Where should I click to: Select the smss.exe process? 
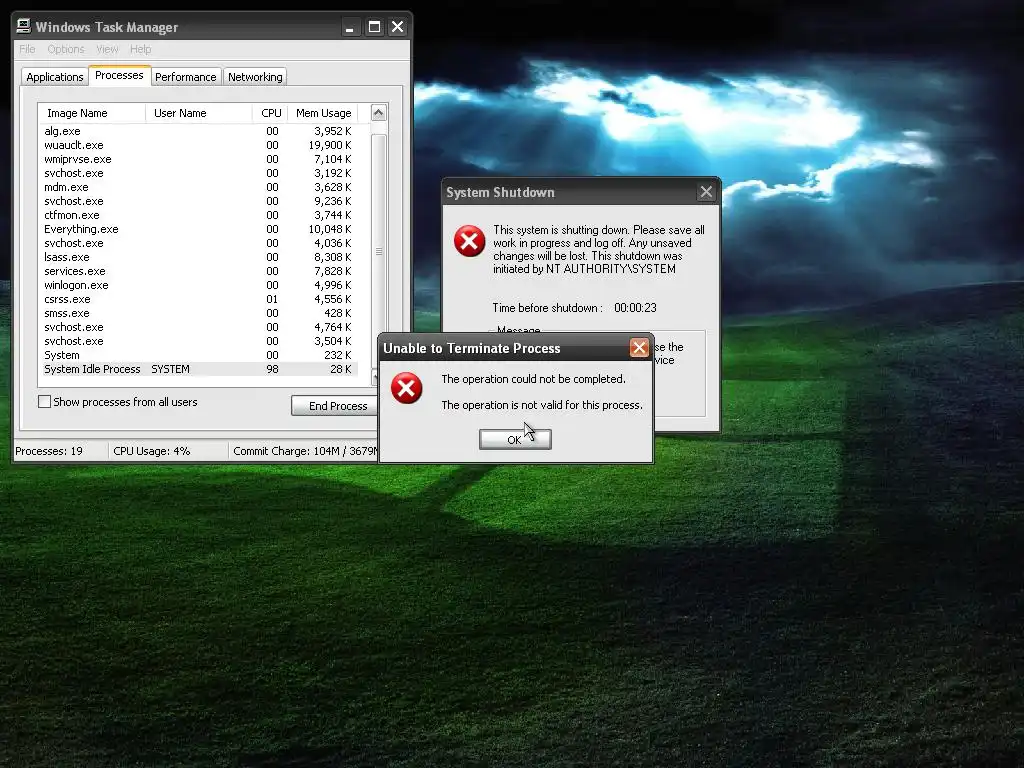[x=198, y=313]
